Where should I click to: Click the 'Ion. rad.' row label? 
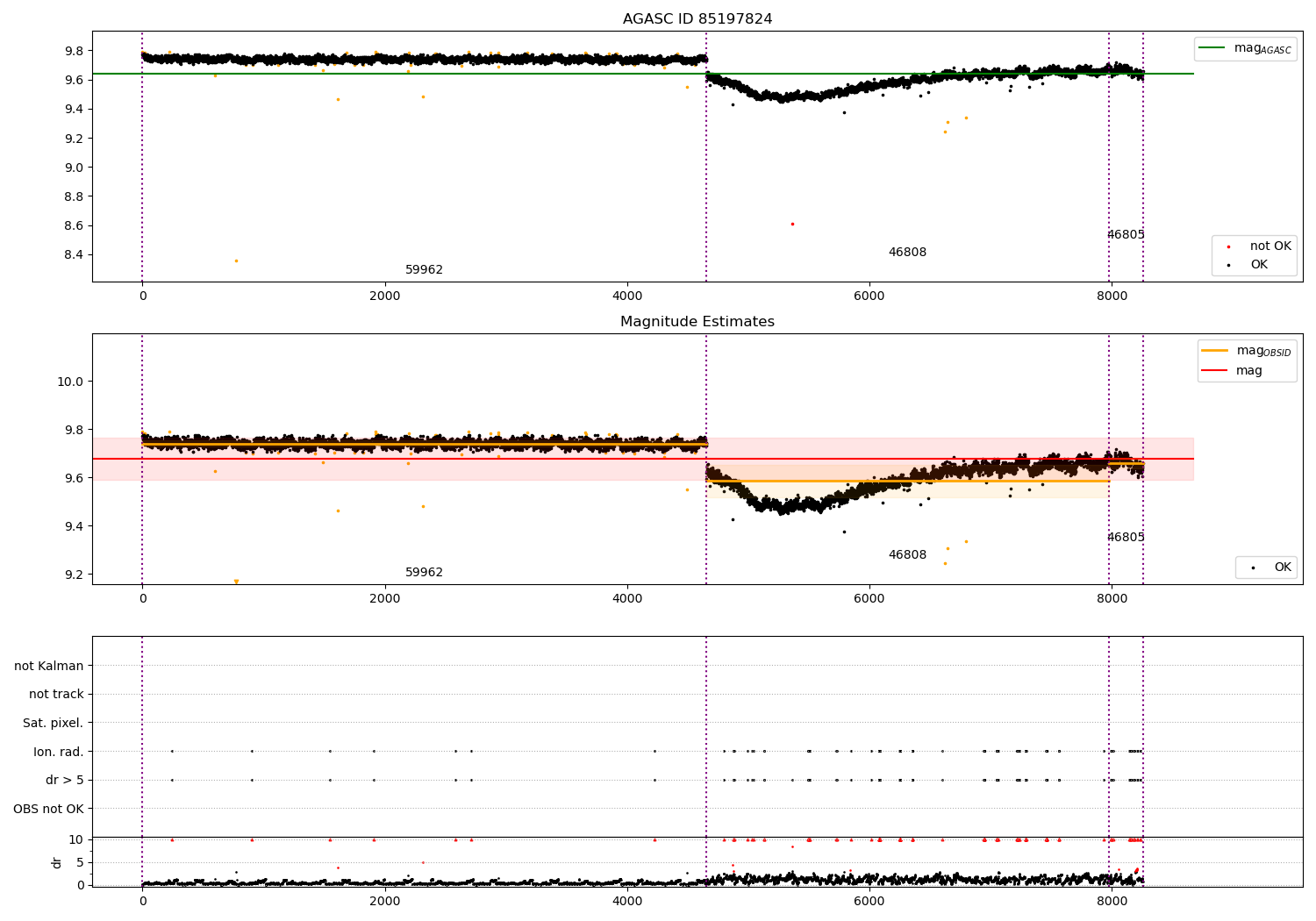(59, 752)
